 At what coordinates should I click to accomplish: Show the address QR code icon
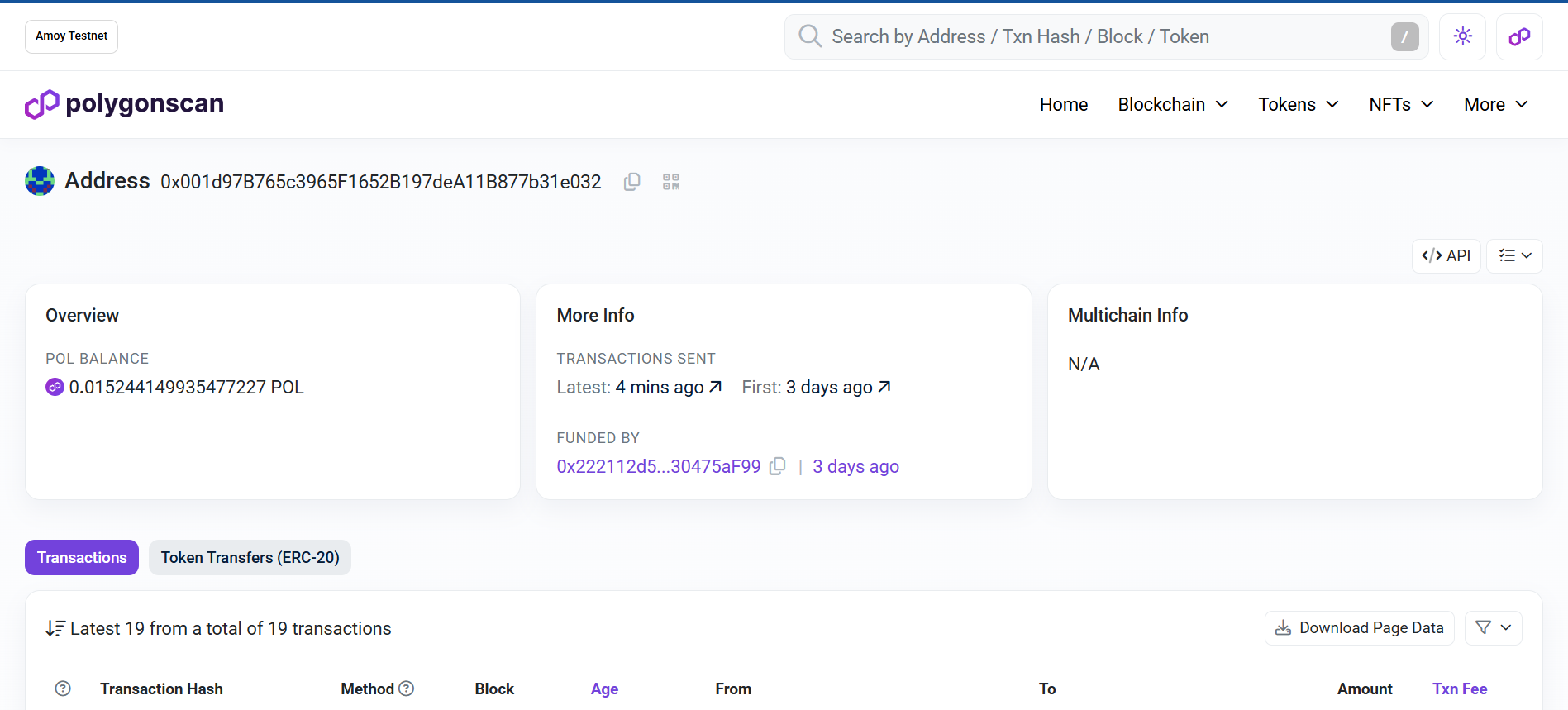671,182
